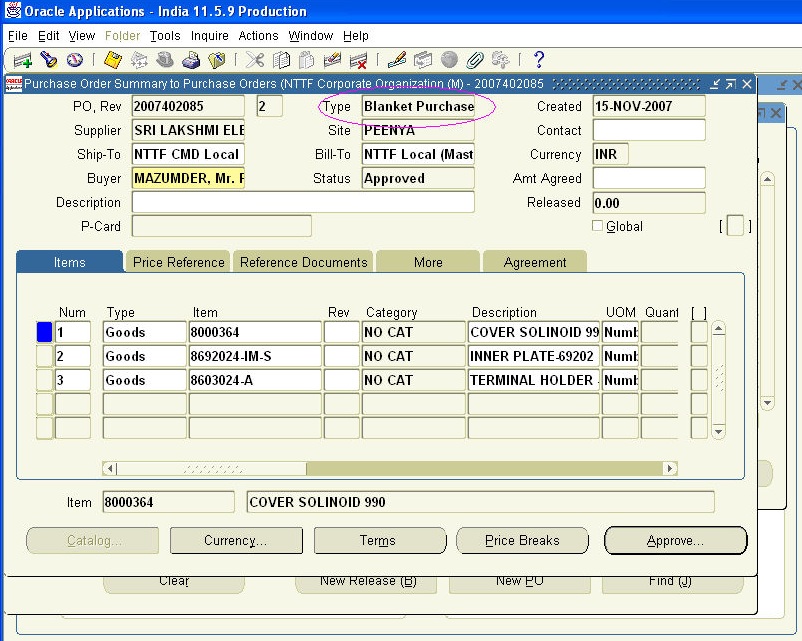Screen dimensions: 802x641
Task: Switch to the Price Reference tab
Action: tap(177, 261)
